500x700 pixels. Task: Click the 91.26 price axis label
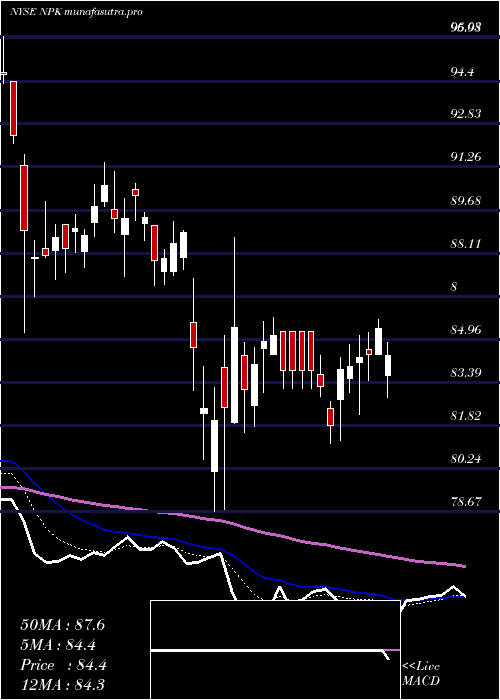tap(466, 157)
